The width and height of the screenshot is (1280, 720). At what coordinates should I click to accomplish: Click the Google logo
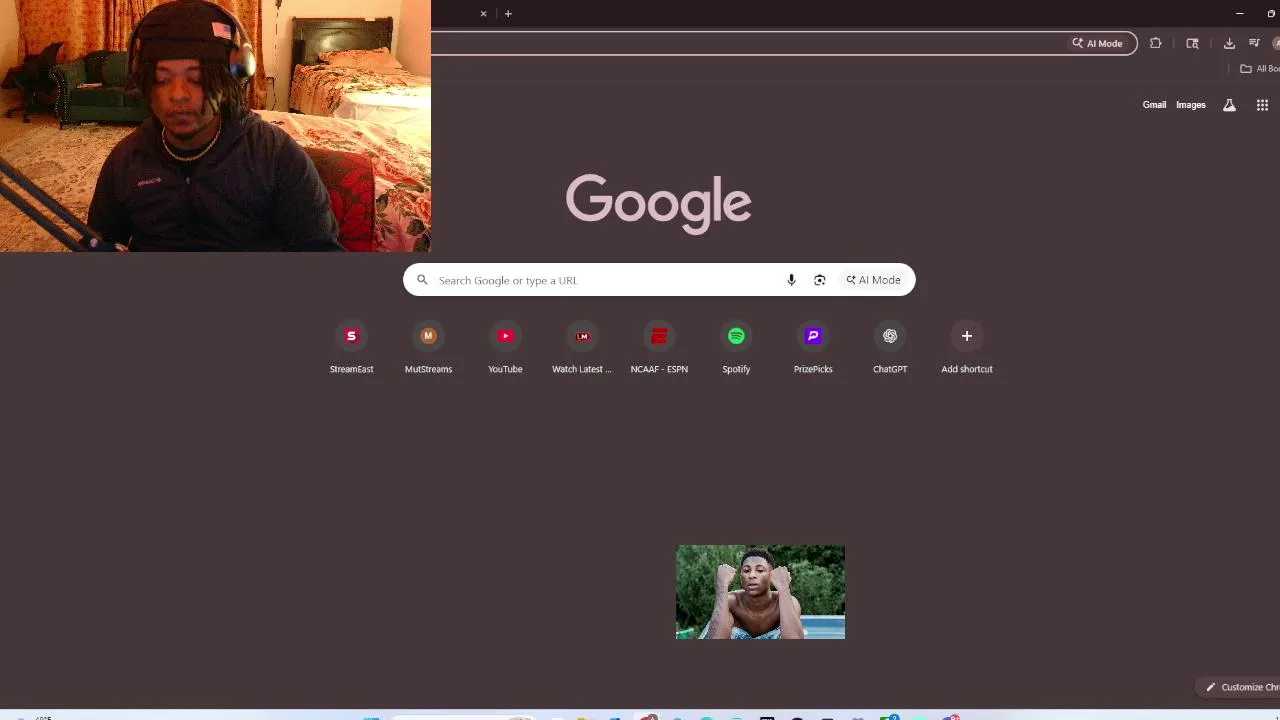tap(658, 203)
